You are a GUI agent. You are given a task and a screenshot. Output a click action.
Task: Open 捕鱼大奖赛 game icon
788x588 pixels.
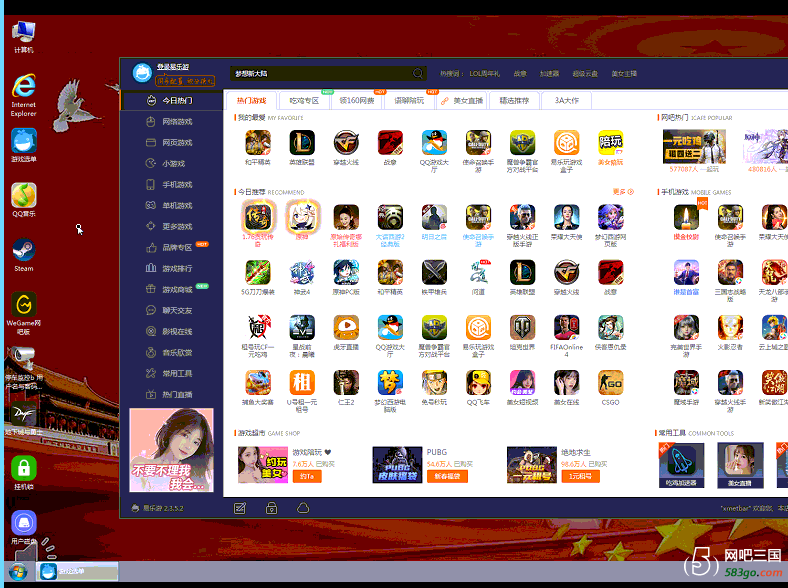(258, 383)
